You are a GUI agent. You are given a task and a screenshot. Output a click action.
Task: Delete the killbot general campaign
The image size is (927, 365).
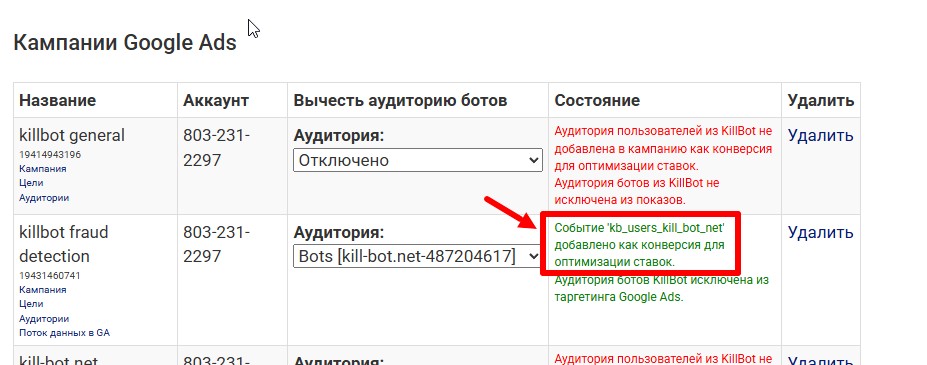pos(821,135)
